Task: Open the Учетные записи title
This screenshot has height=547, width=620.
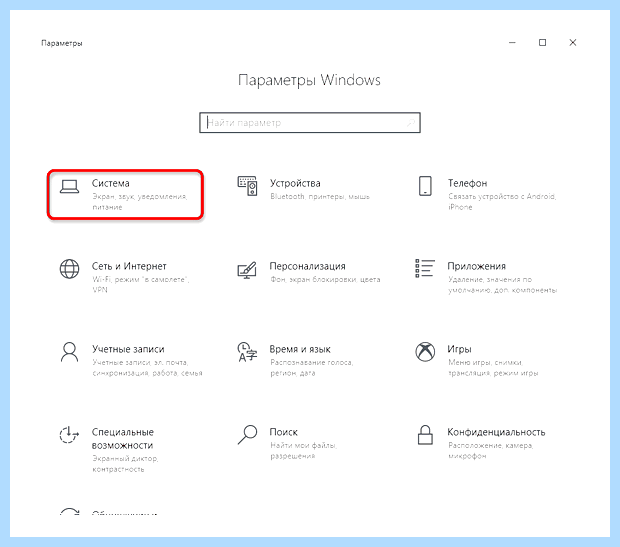Action: point(128,349)
